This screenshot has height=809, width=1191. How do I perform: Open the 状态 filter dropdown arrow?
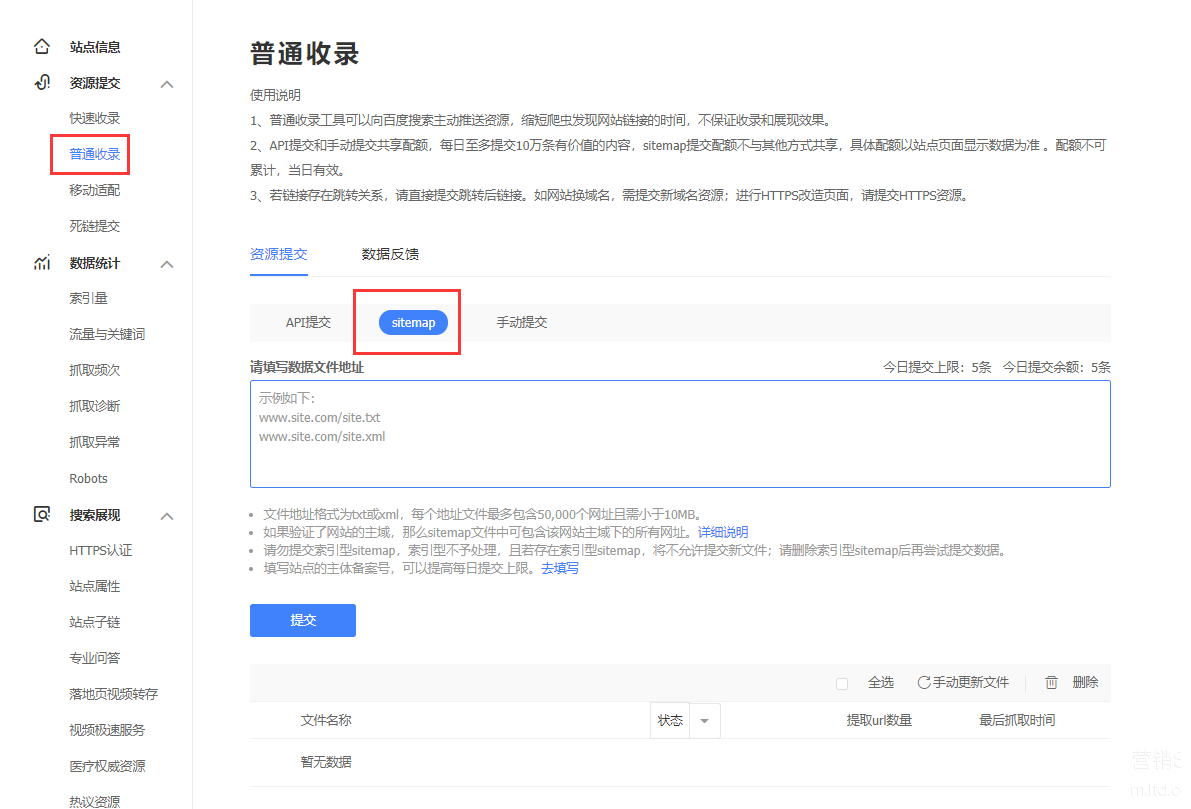704,721
